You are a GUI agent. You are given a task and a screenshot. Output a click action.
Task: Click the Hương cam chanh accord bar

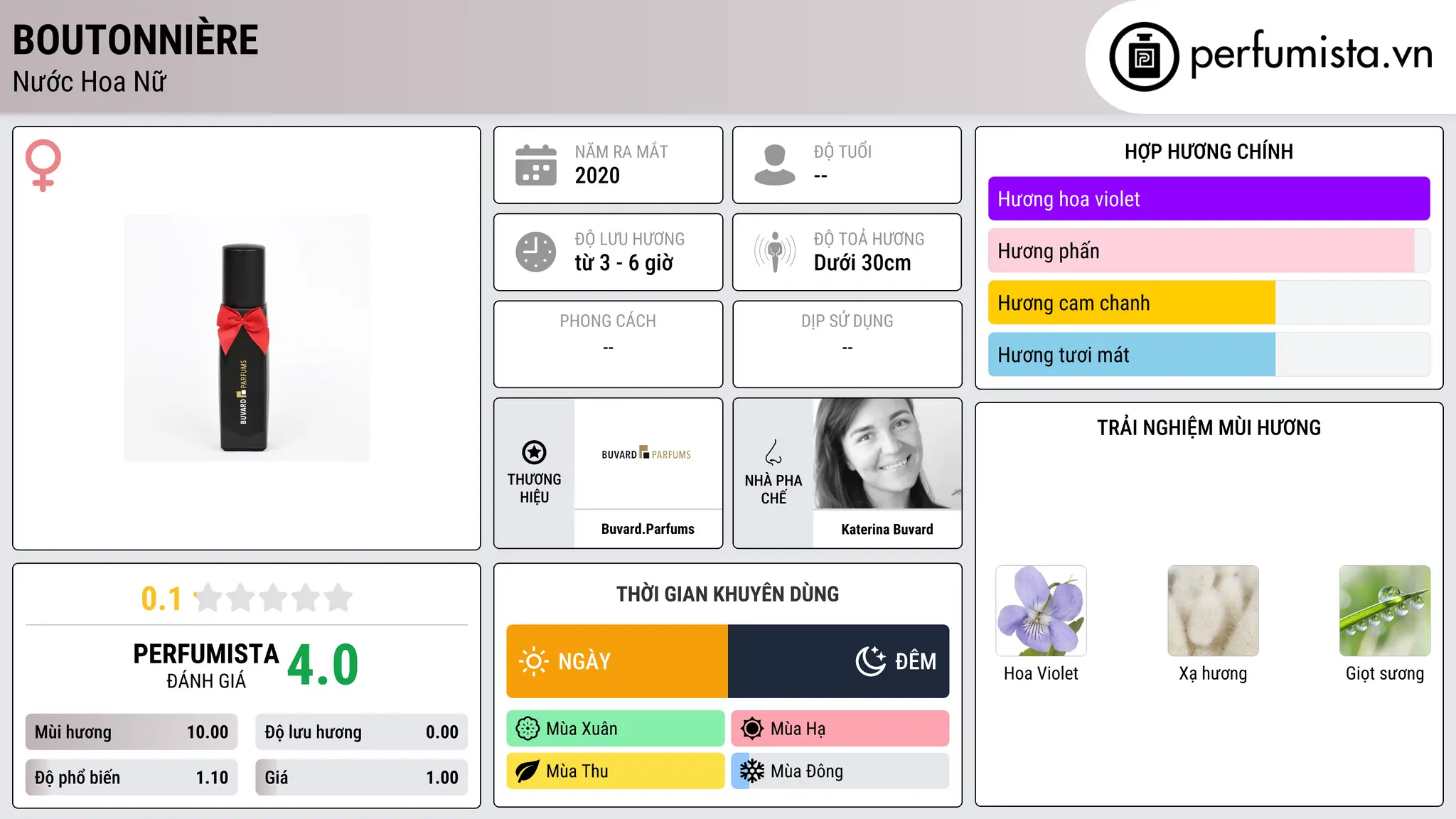coord(1209,303)
